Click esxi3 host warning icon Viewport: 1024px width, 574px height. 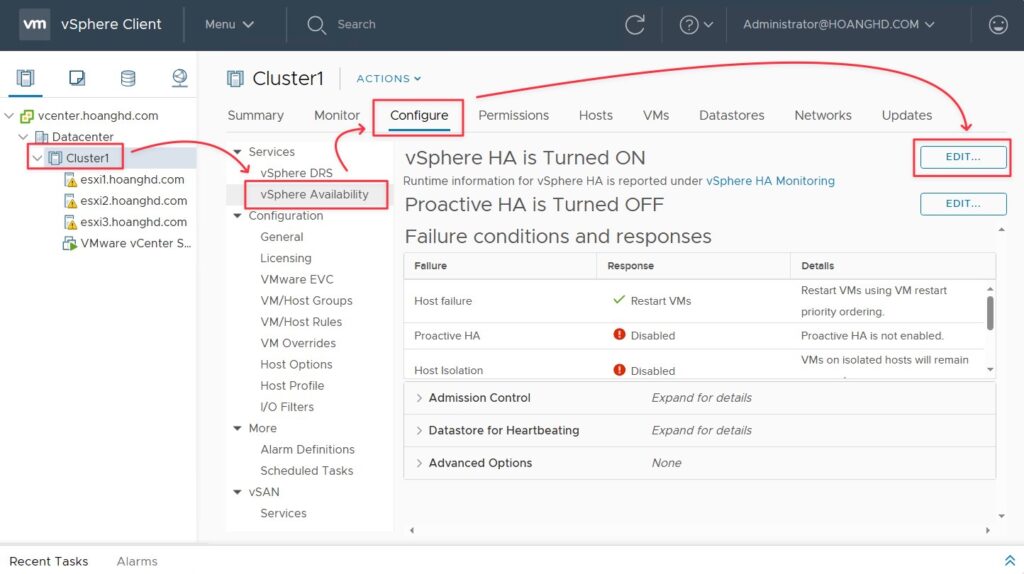[70, 223]
